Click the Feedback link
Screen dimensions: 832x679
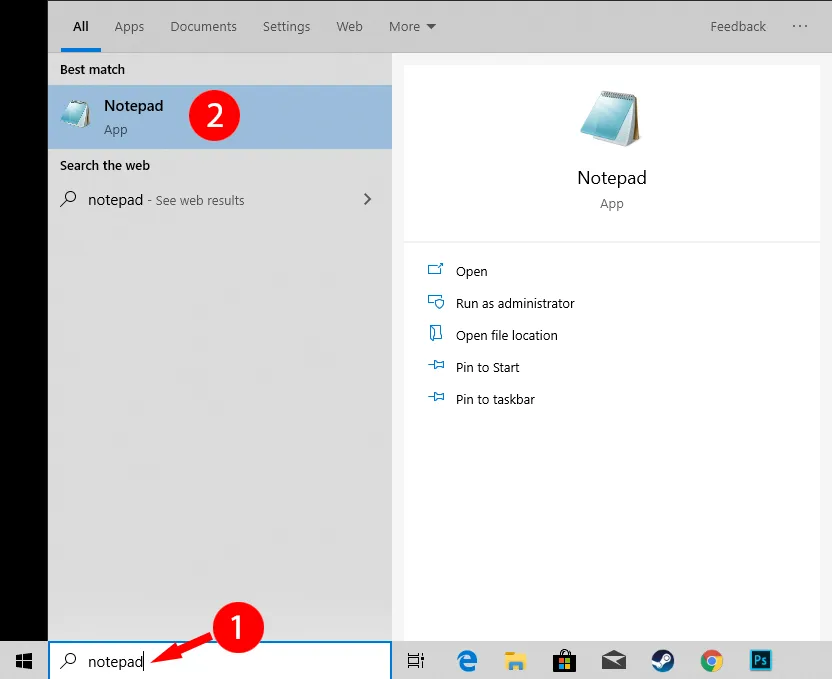click(738, 26)
